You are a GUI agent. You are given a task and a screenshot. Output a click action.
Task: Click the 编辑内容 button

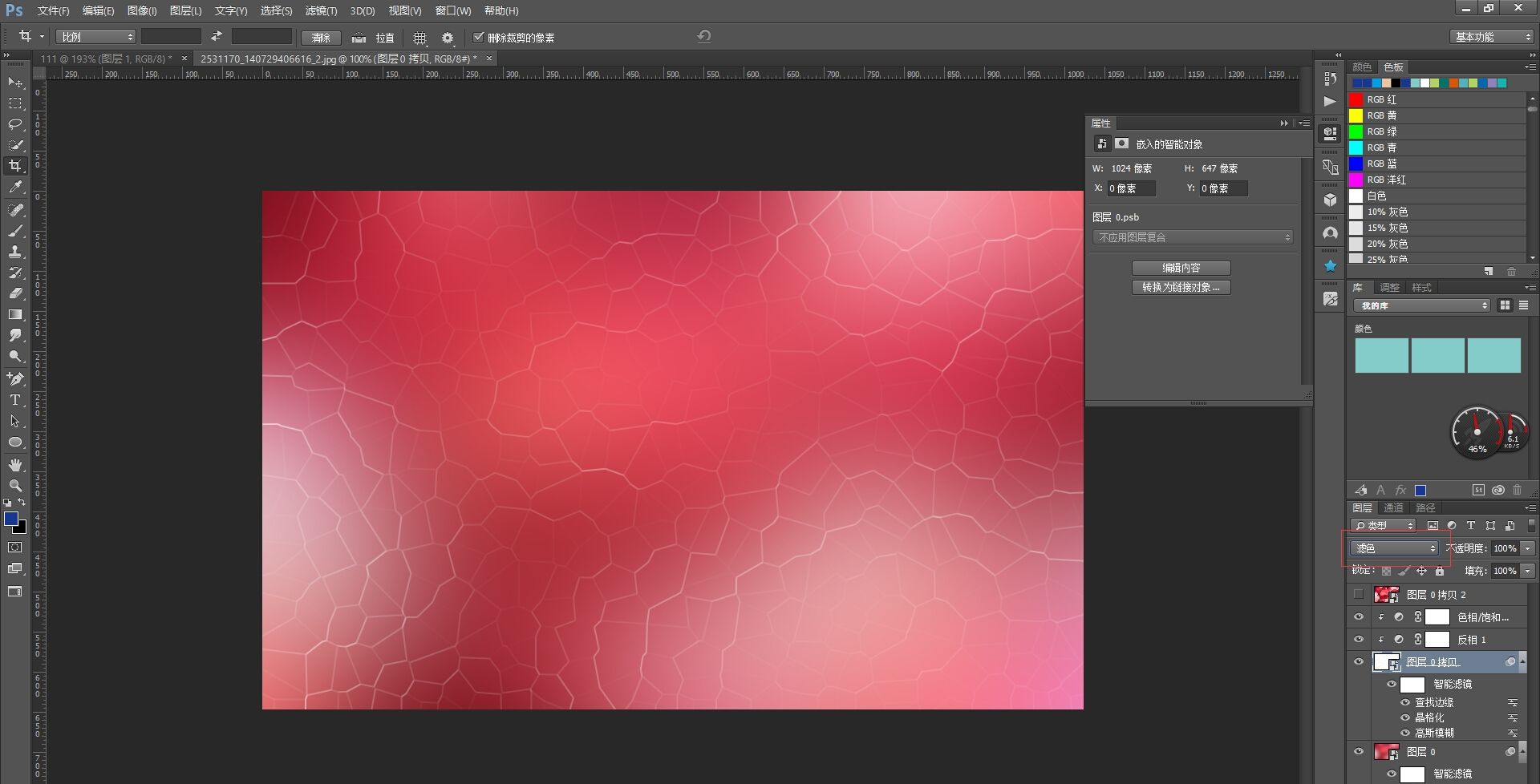click(x=1181, y=268)
